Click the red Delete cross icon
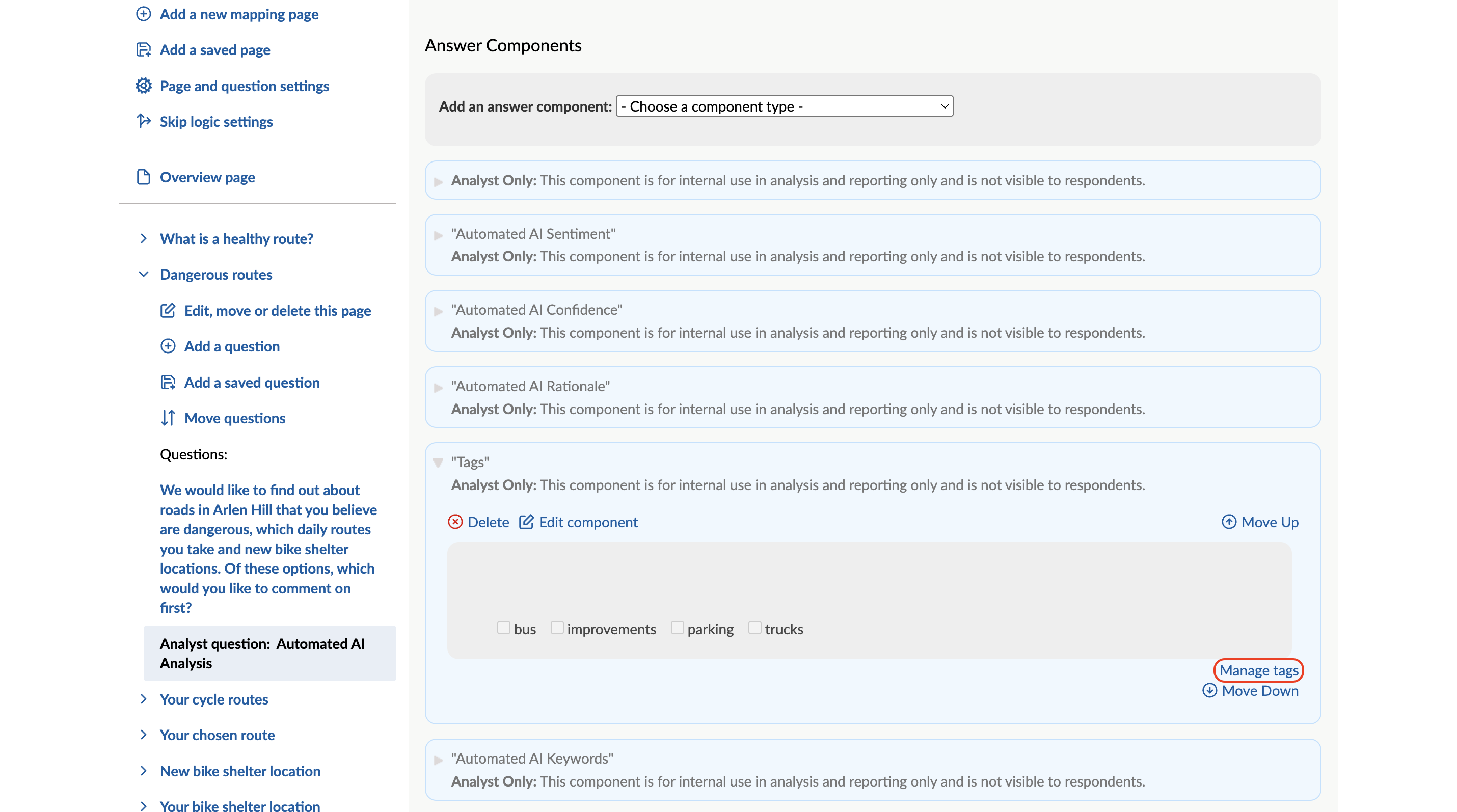 pos(455,522)
